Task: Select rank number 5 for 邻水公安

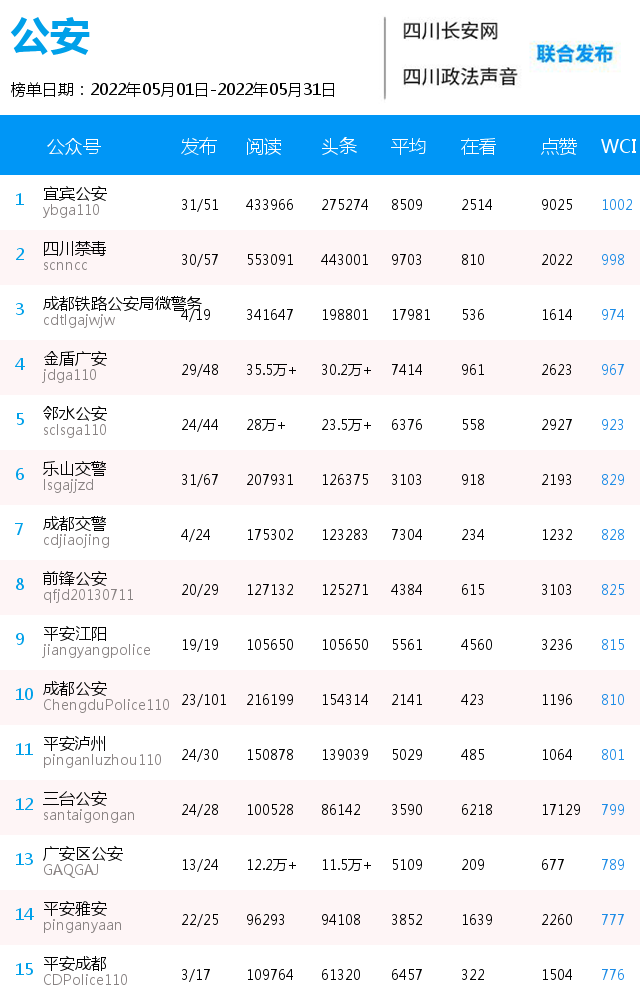Action: [19, 419]
